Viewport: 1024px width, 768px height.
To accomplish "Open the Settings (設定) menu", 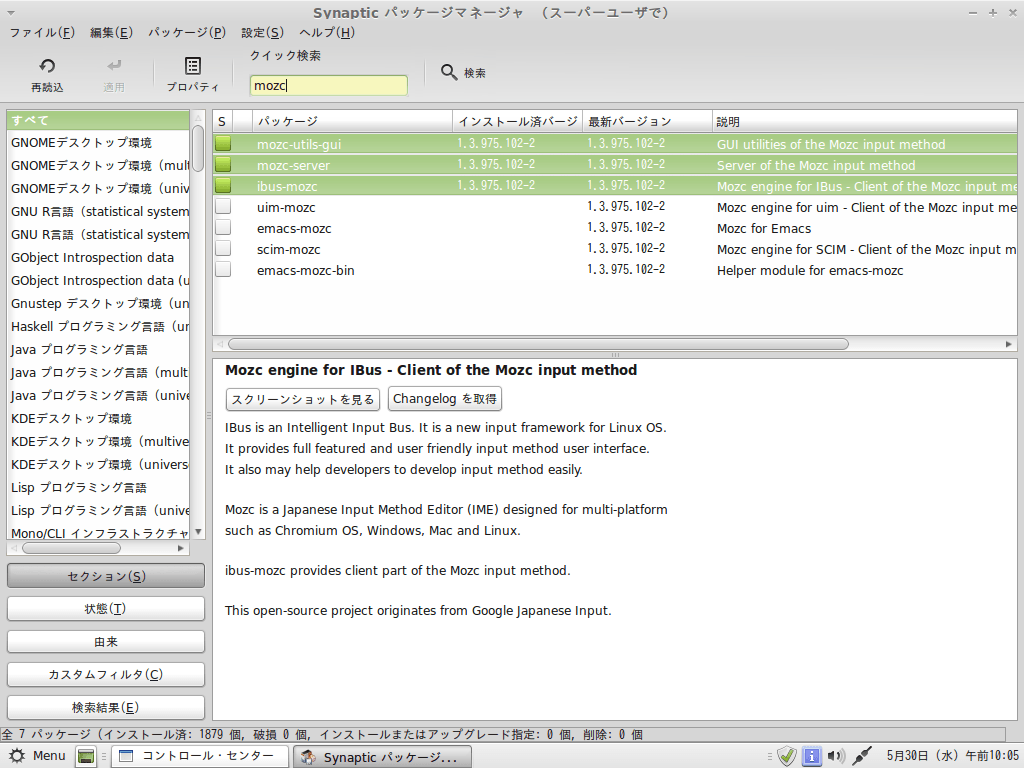I will [x=262, y=32].
